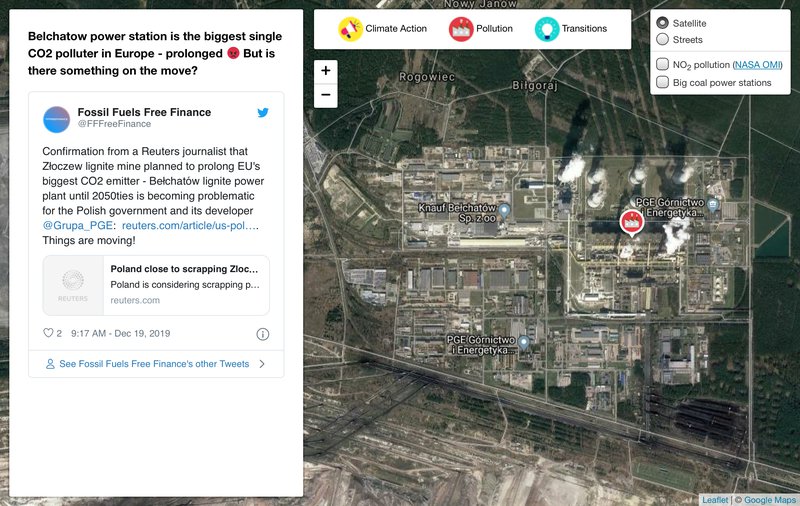Click the Twitter bird icon in tweet
This screenshot has width=800, height=506.
(x=263, y=113)
